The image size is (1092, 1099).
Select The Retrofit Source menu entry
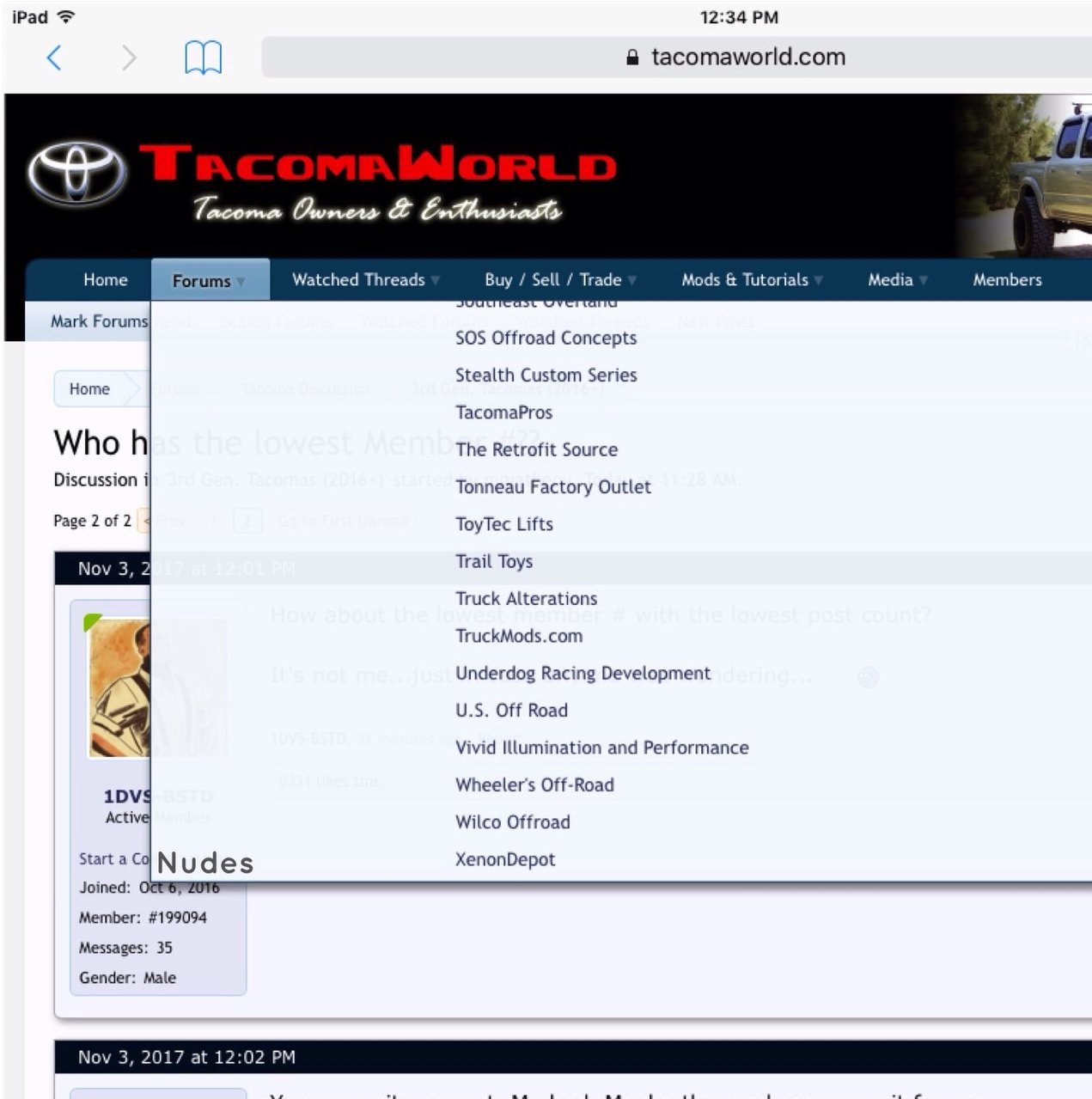[x=536, y=449]
